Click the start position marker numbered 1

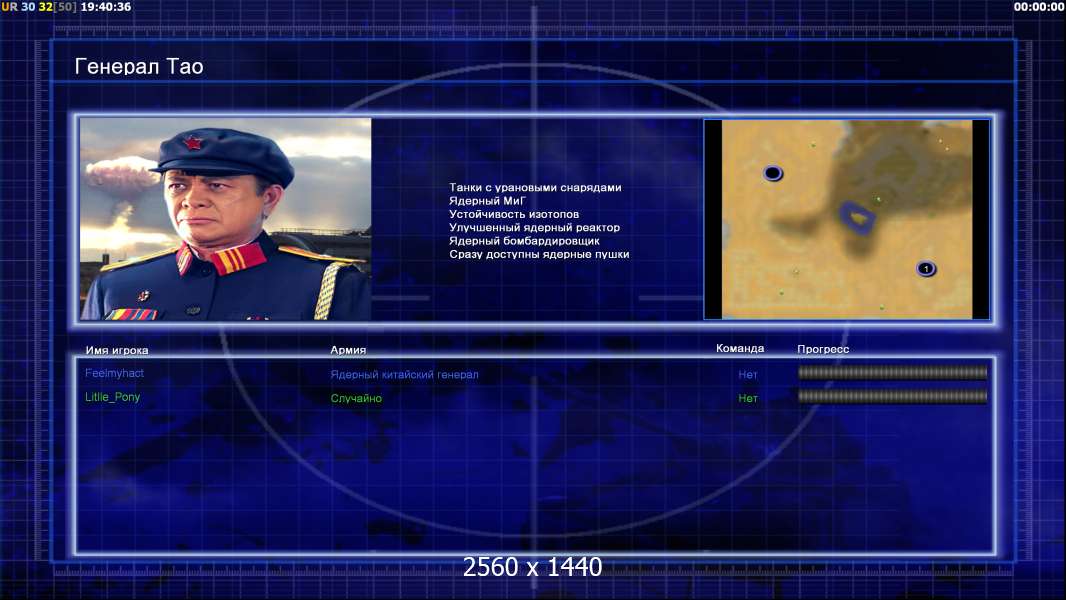click(x=925, y=268)
